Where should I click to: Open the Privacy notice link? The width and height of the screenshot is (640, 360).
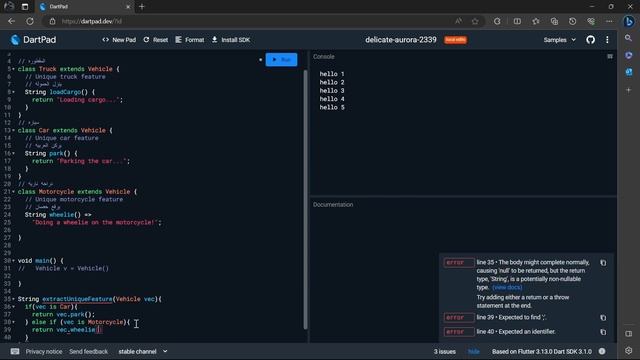click(44, 351)
